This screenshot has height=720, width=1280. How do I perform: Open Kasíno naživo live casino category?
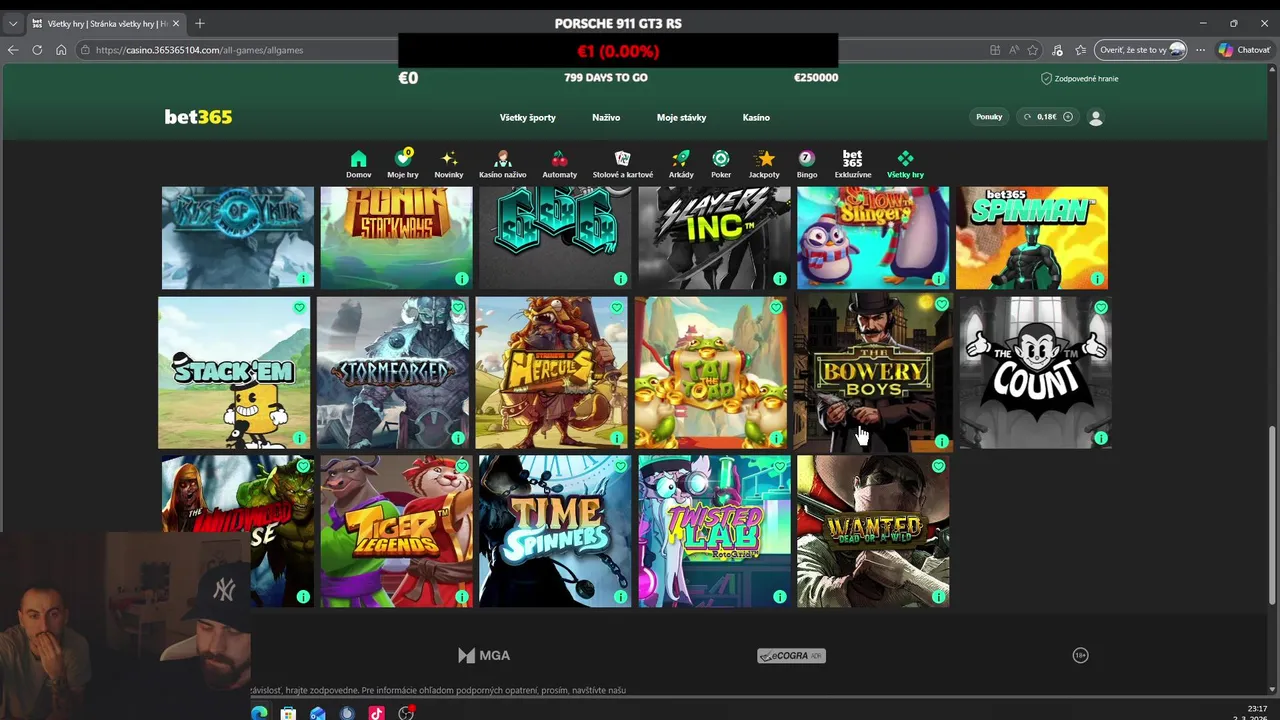(x=502, y=164)
